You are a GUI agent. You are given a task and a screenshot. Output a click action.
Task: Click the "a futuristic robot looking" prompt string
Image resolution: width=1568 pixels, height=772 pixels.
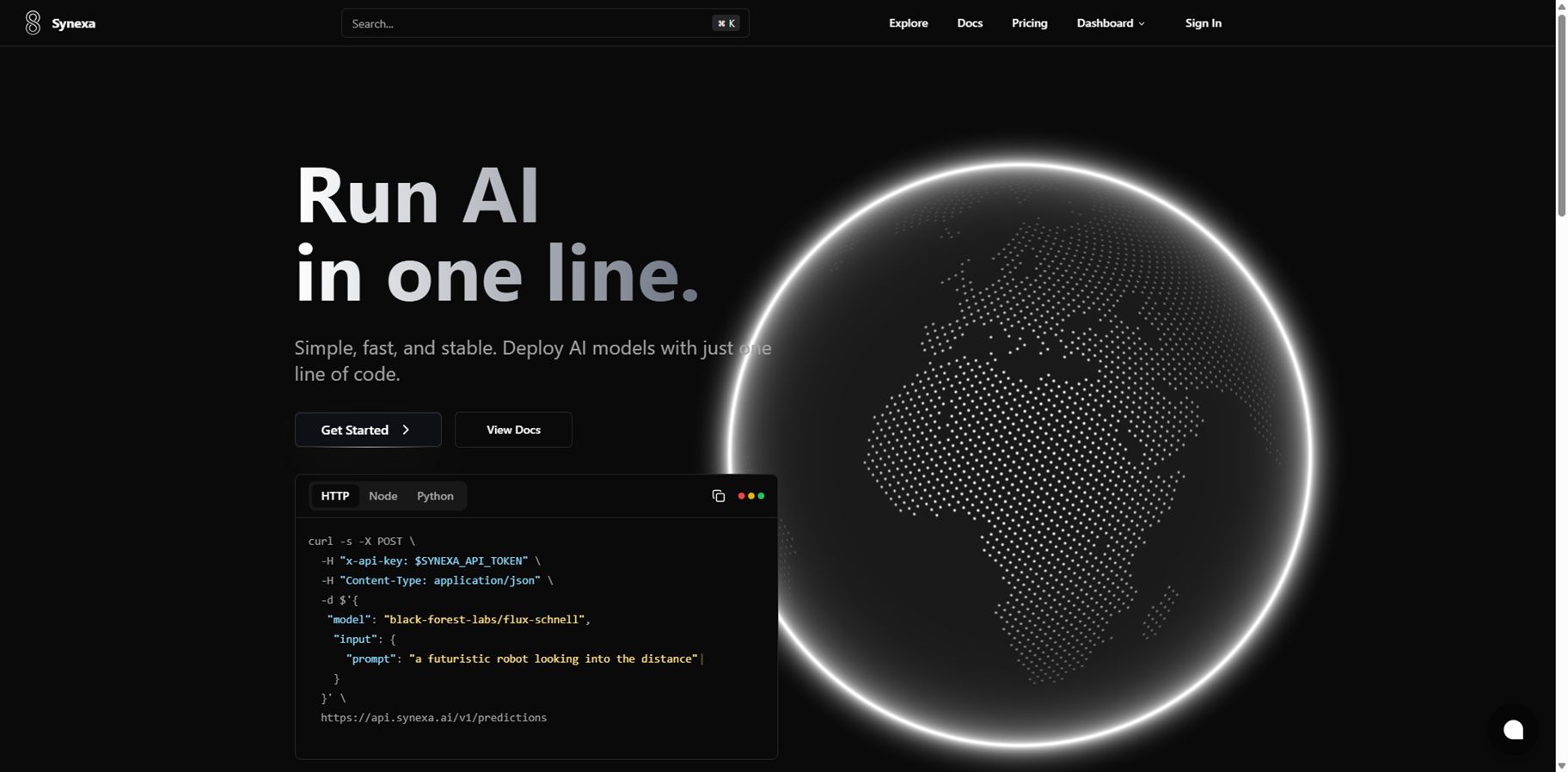[554, 659]
